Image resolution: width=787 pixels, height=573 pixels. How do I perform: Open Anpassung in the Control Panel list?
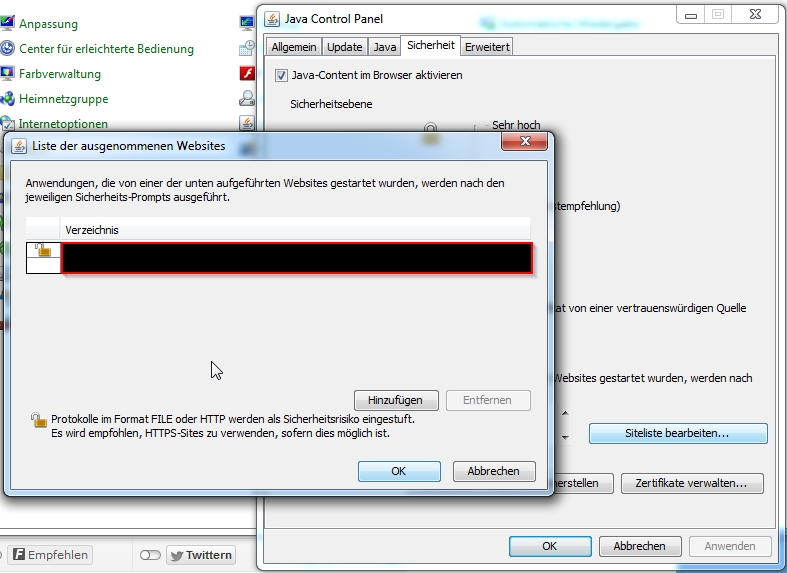(48, 24)
